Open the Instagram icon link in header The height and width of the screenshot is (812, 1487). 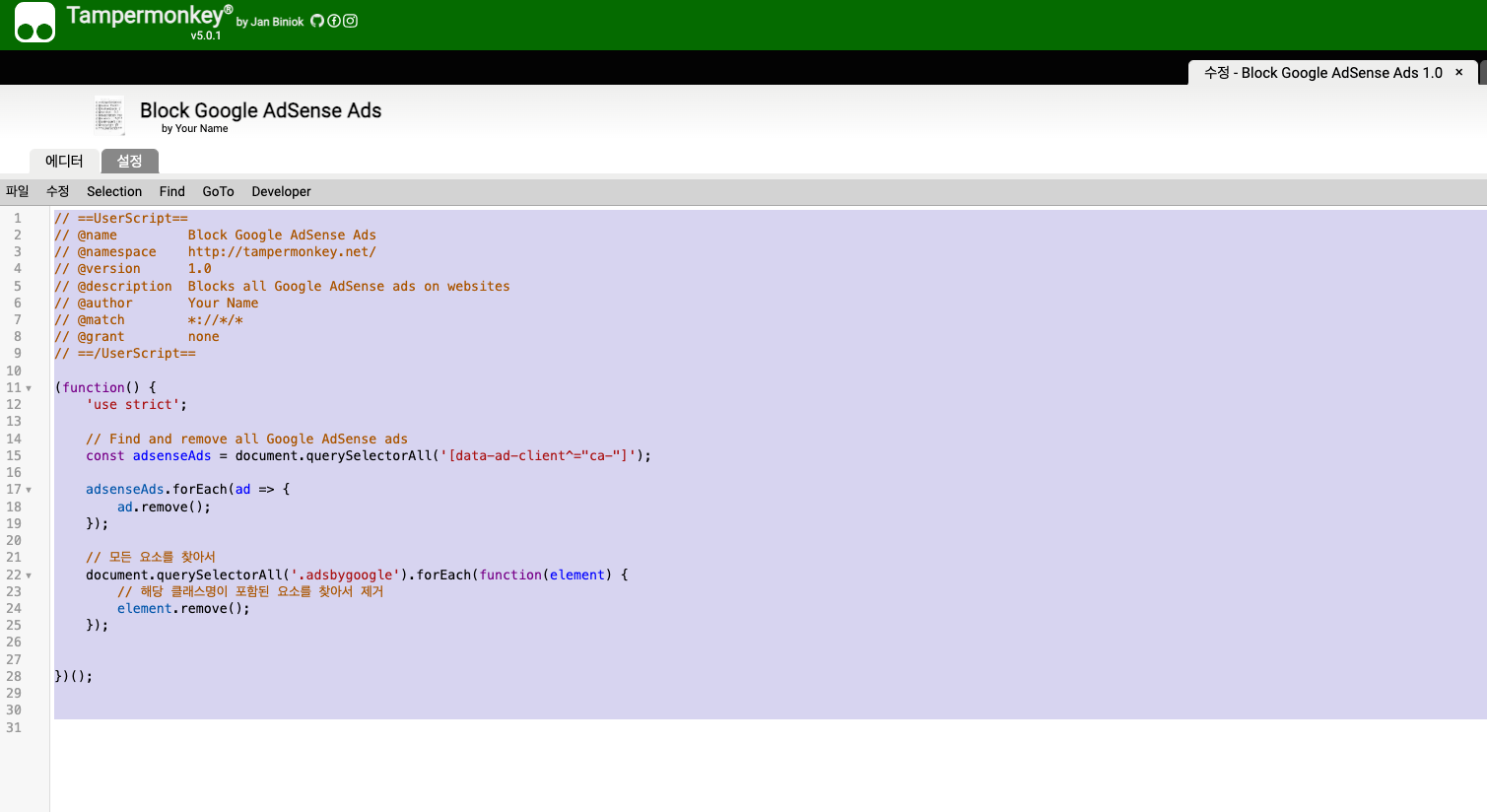[350, 21]
